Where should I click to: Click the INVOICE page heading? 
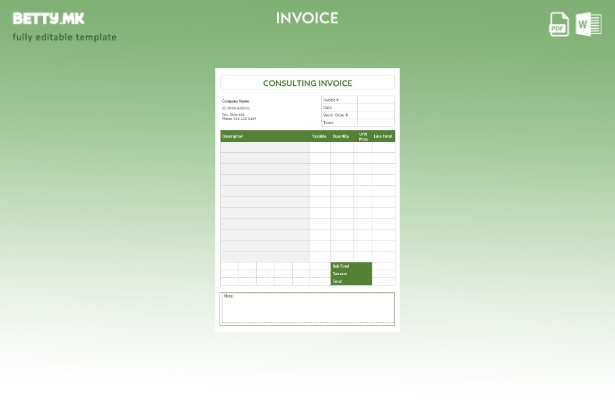pyautogui.click(x=307, y=18)
